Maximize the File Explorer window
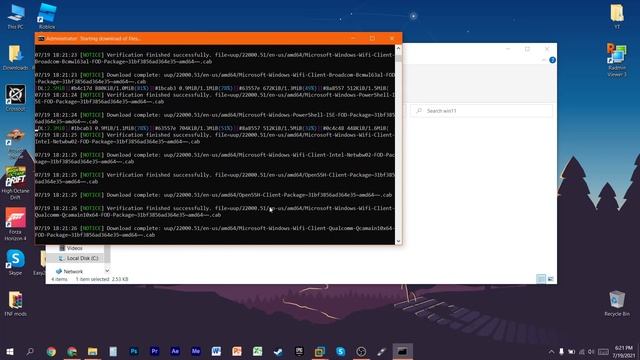 point(527,49)
